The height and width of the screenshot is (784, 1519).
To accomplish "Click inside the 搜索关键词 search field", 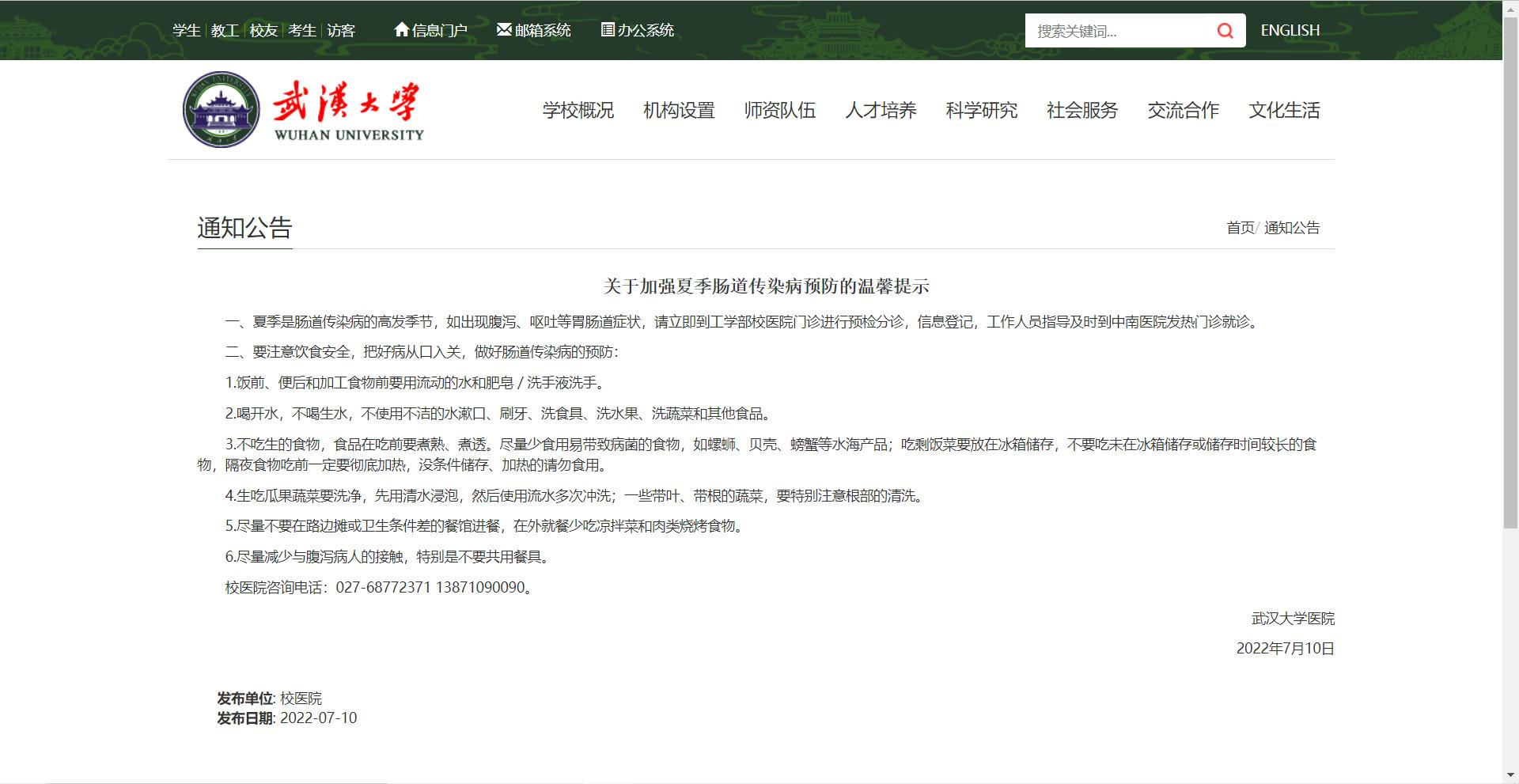I will coord(1116,30).
